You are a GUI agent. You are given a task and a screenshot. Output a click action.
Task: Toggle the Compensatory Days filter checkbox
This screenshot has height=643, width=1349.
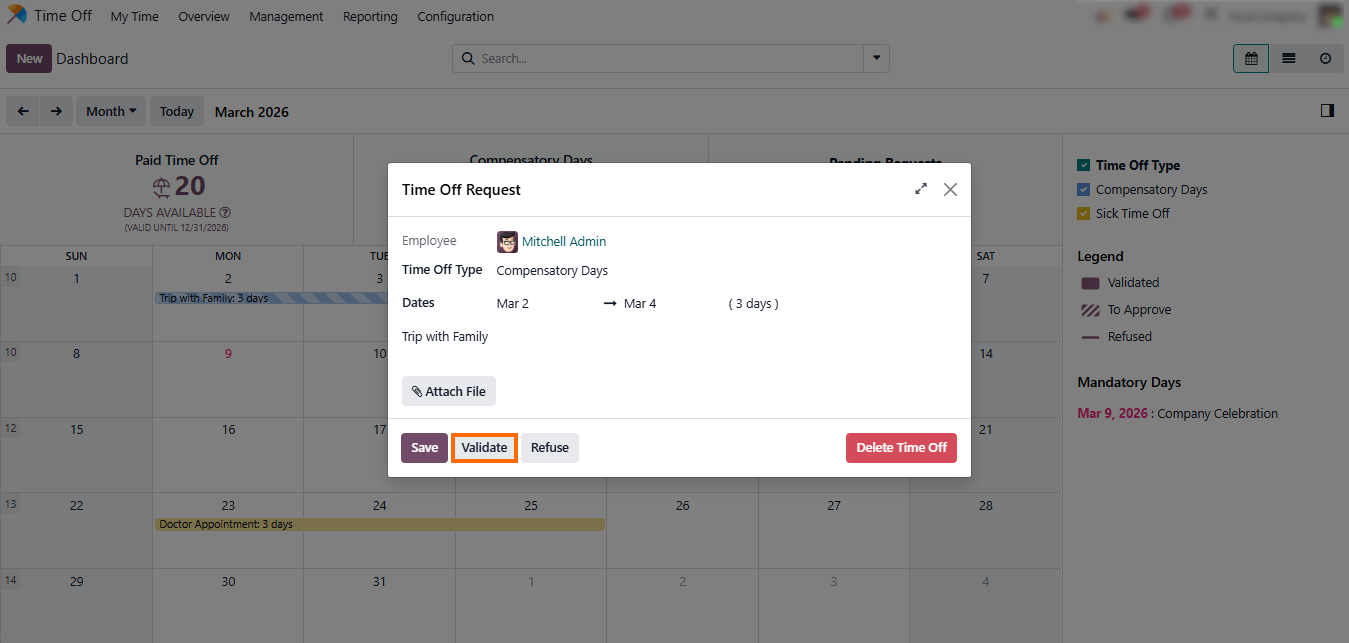coord(1084,190)
